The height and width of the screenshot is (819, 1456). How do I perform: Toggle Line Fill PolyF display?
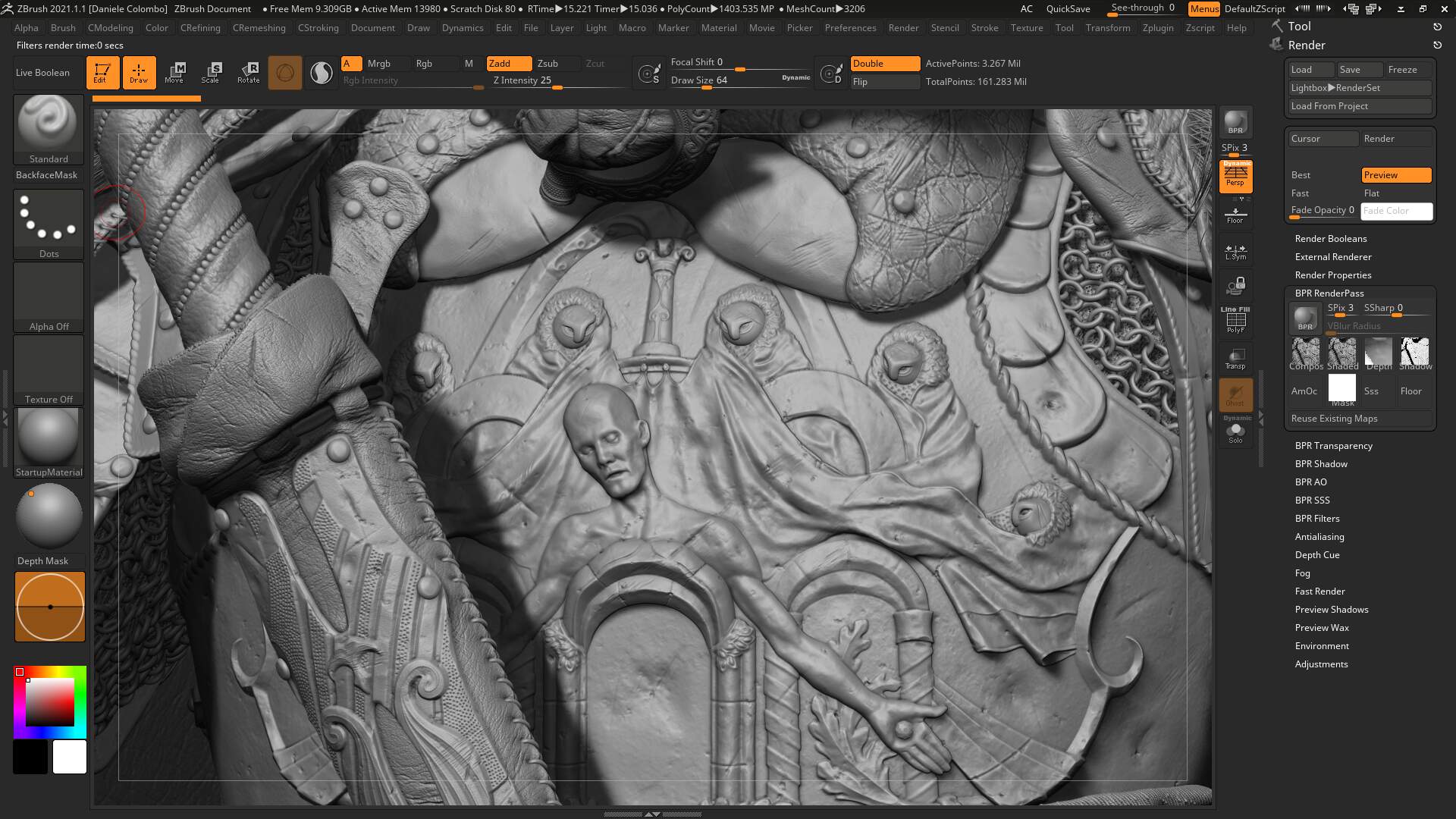point(1235,320)
